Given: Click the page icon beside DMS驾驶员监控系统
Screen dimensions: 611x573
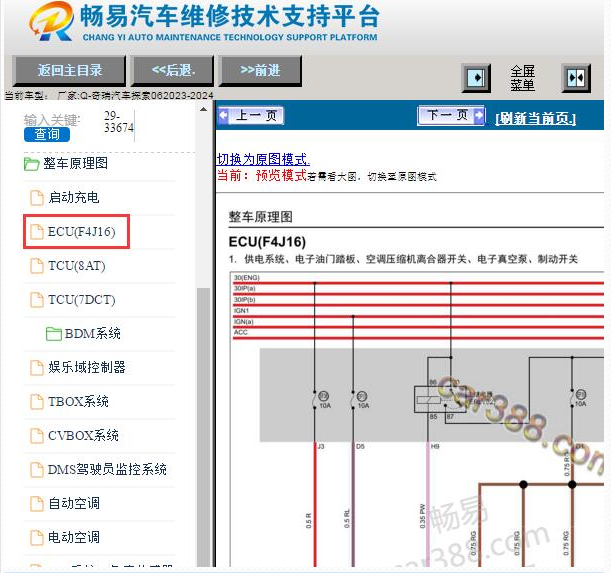Looking at the screenshot, I should click(x=37, y=470).
